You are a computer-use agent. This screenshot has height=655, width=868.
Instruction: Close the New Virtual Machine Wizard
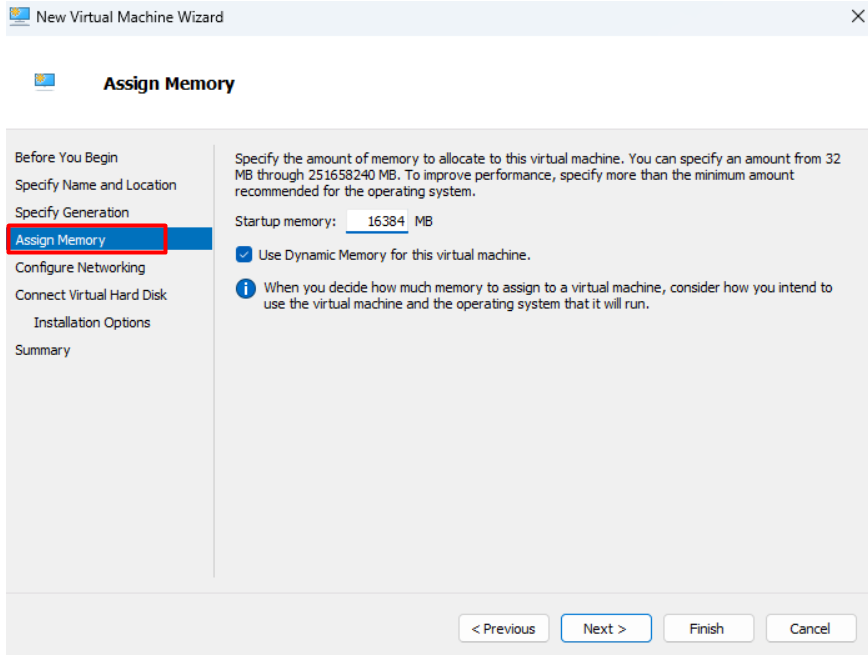pos(857,16)
